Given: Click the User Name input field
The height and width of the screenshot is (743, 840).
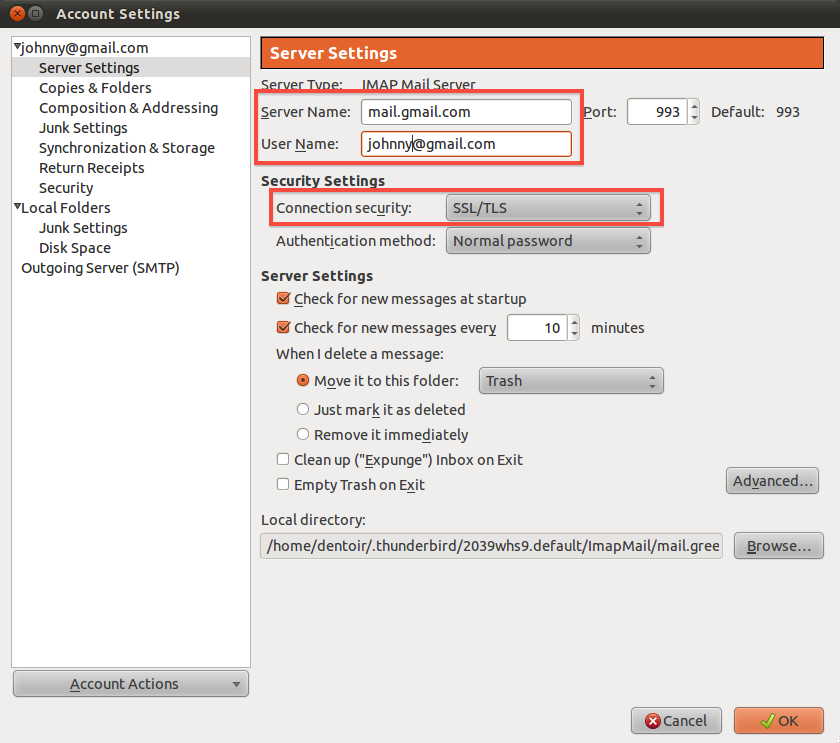Looking at the screenshot, I should tap(466, 144).
